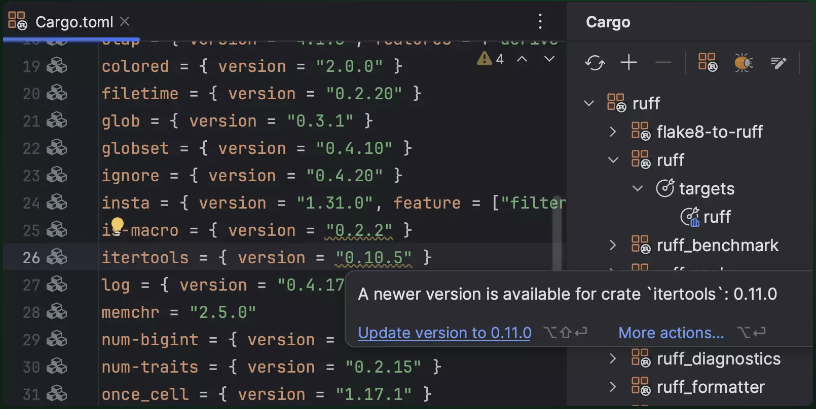The height and width of the screenshot is (409, 816).
Task: Expand the ruff_formatter tree node
Action: (x=613, y=387)
